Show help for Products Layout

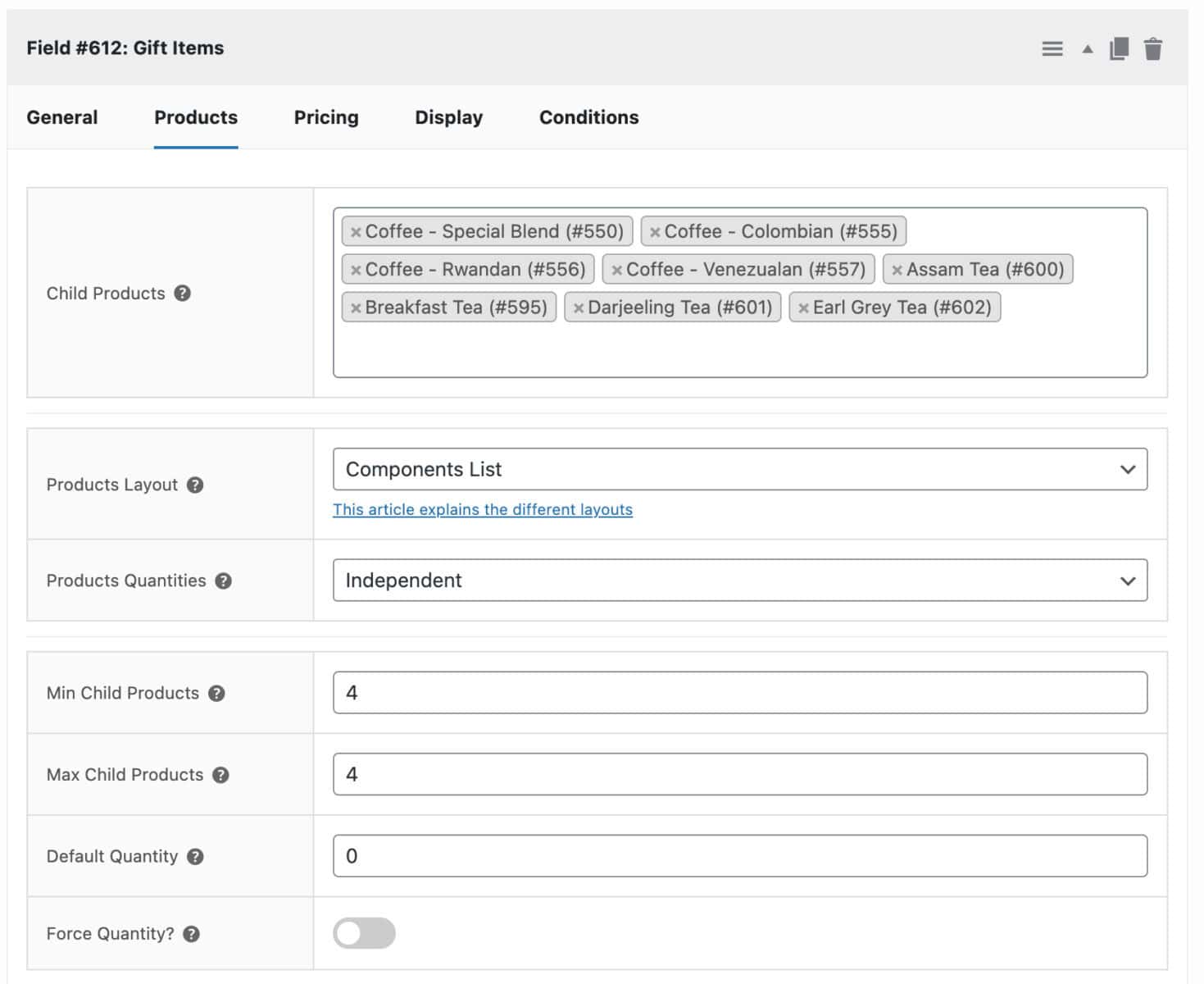click(x=195, y=485)
